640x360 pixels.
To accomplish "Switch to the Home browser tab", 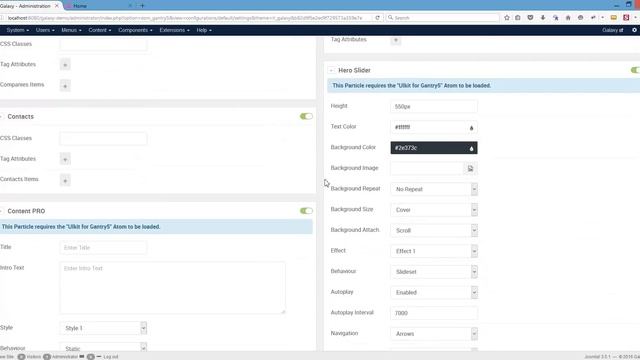I will tap(98, 6).
